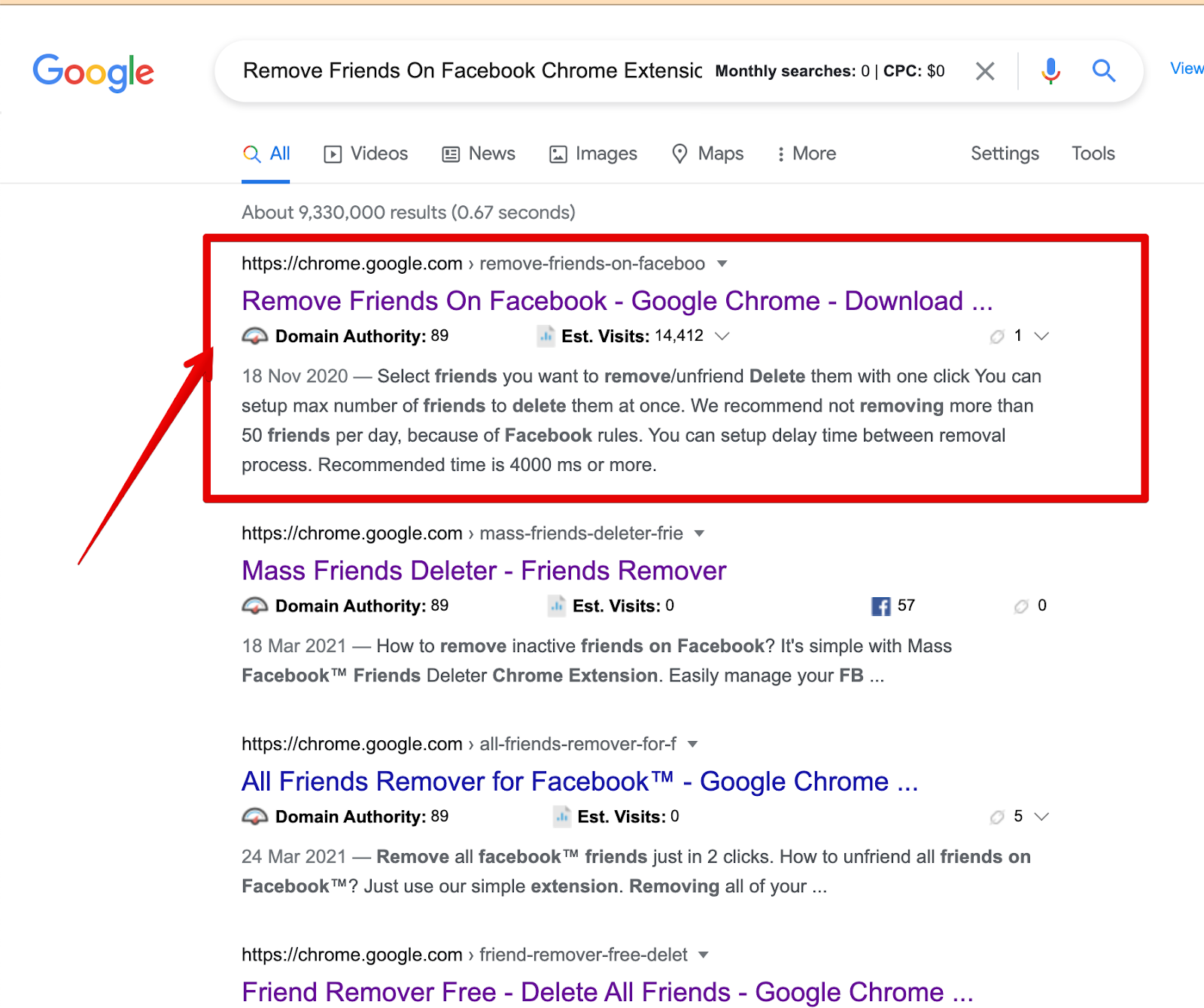1204x1008 pixels.
Task: Click Est. Visits chart icon showing 14,412
Action: click(546, 335)
